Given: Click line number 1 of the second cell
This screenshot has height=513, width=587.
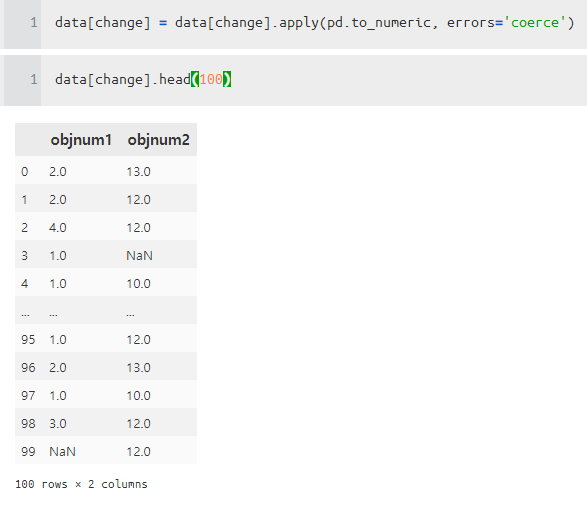Looking at the screenshot, I should click(34, 79).
